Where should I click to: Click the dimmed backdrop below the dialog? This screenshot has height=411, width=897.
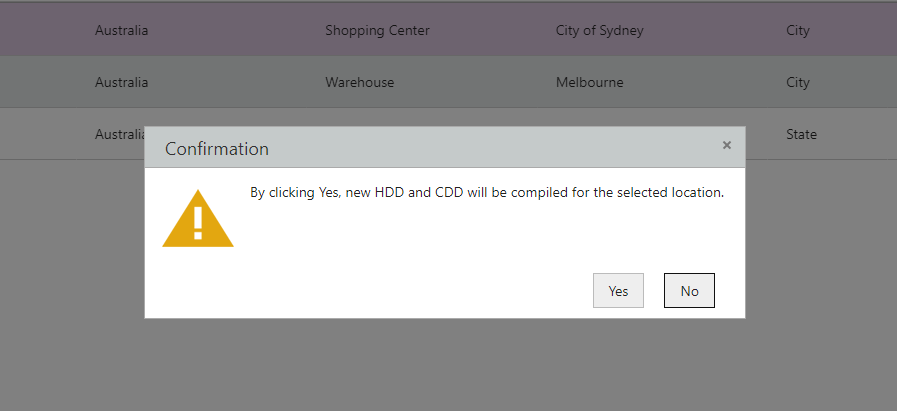coord(448,365)
